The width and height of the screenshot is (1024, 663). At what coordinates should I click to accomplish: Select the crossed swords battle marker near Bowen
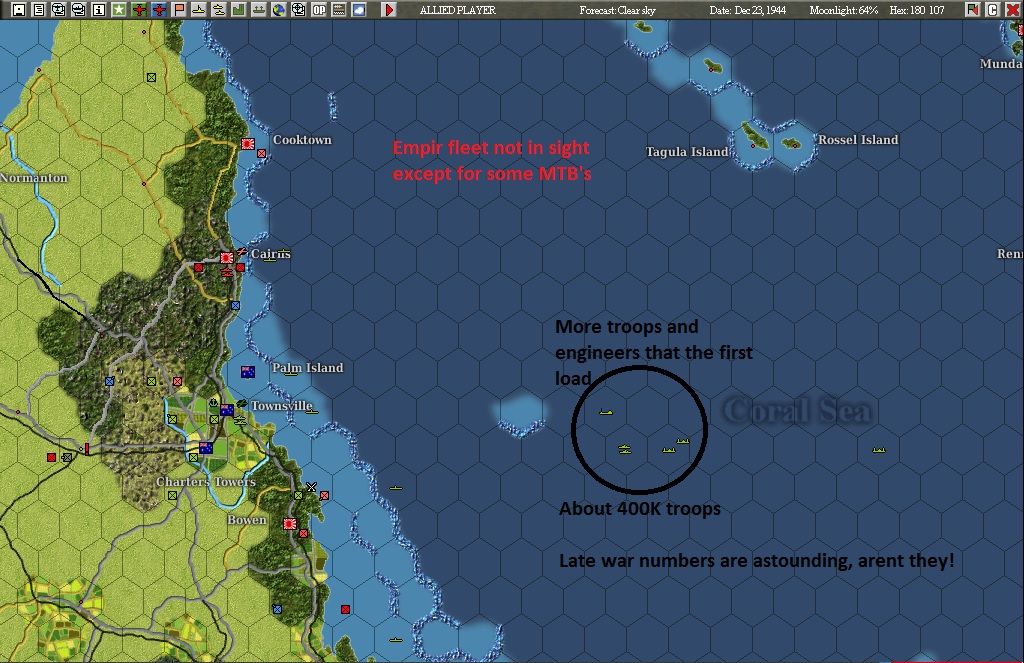tap(312, 487)
